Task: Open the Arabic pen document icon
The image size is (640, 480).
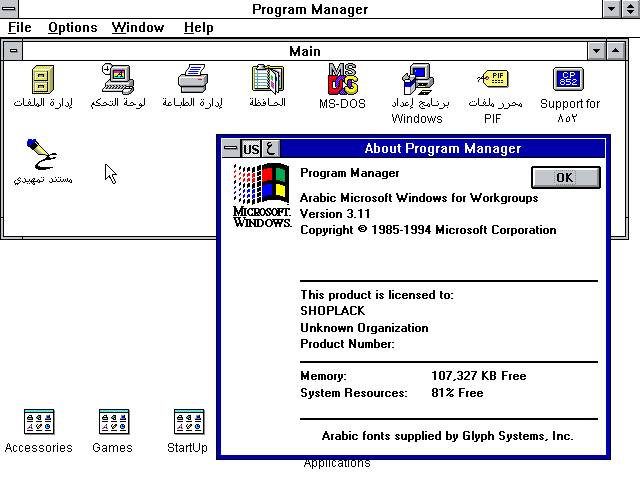Action: pyautogui.click(x=42, y=154)
